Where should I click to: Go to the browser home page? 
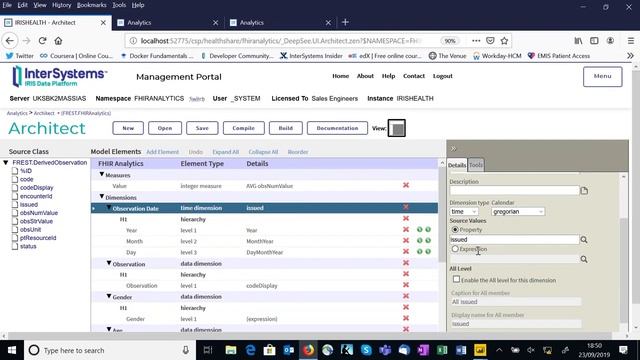[58, 41]
